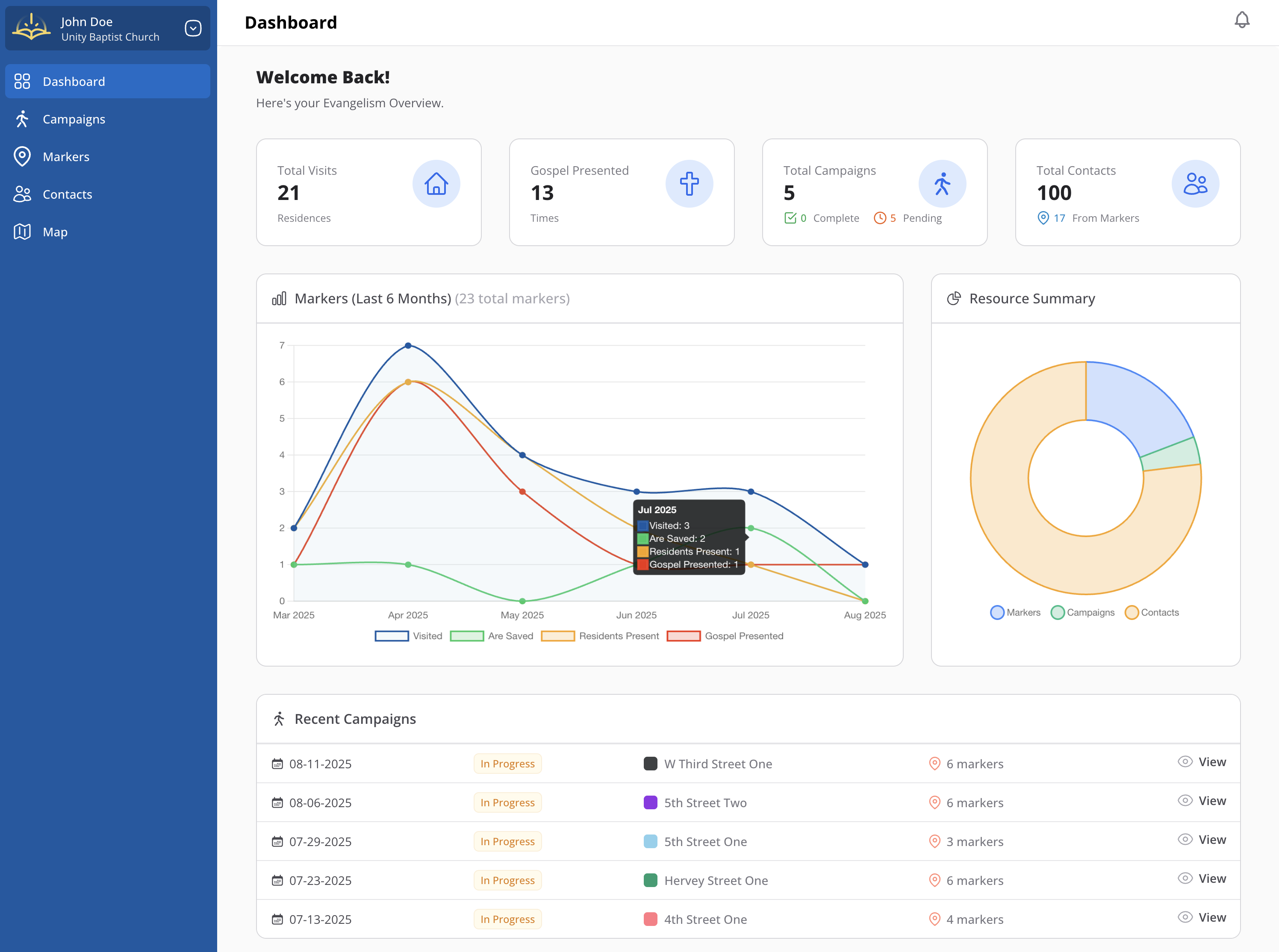Open Campaigns in the sidebar
1279x952 pixels.
tap(74, 119)
